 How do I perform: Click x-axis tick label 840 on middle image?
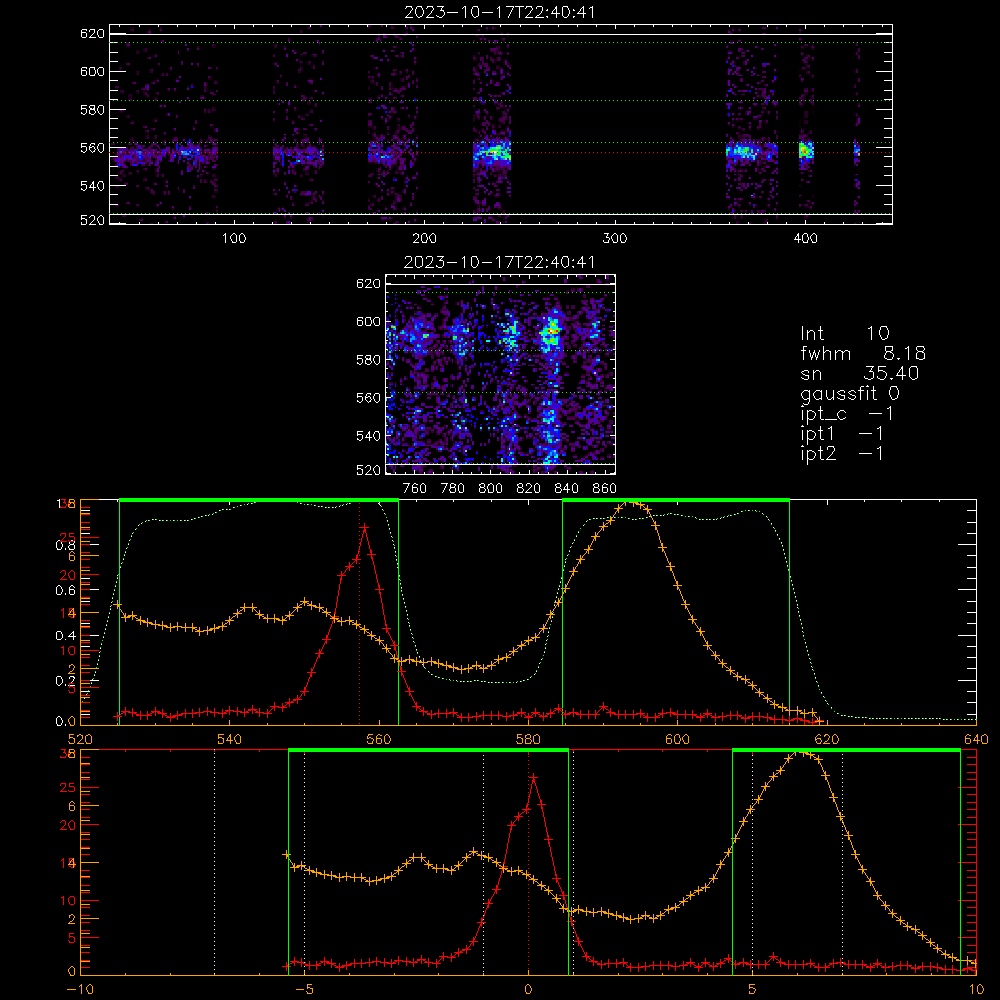[x=566, y=489]
